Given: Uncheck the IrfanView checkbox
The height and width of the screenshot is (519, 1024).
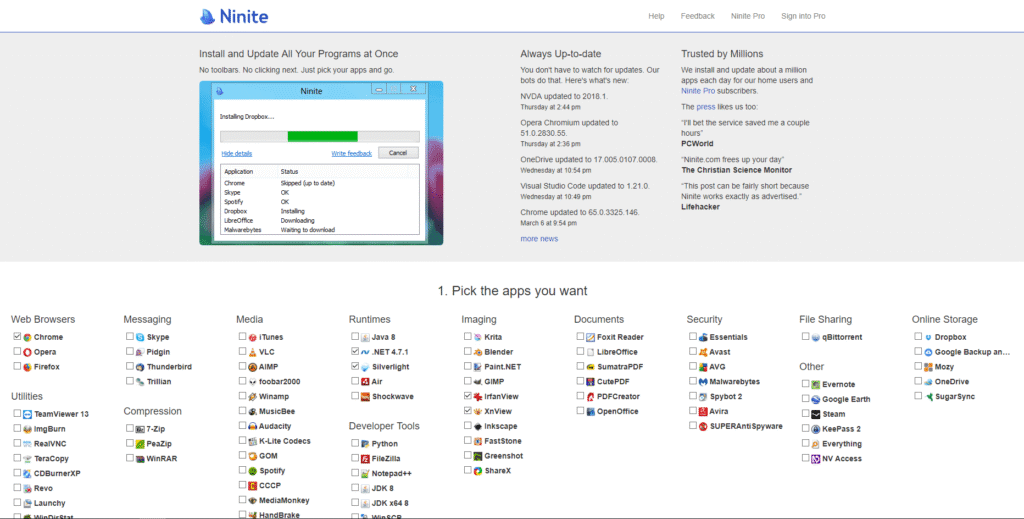Looking at the screenshot, I should pos(468,396).
